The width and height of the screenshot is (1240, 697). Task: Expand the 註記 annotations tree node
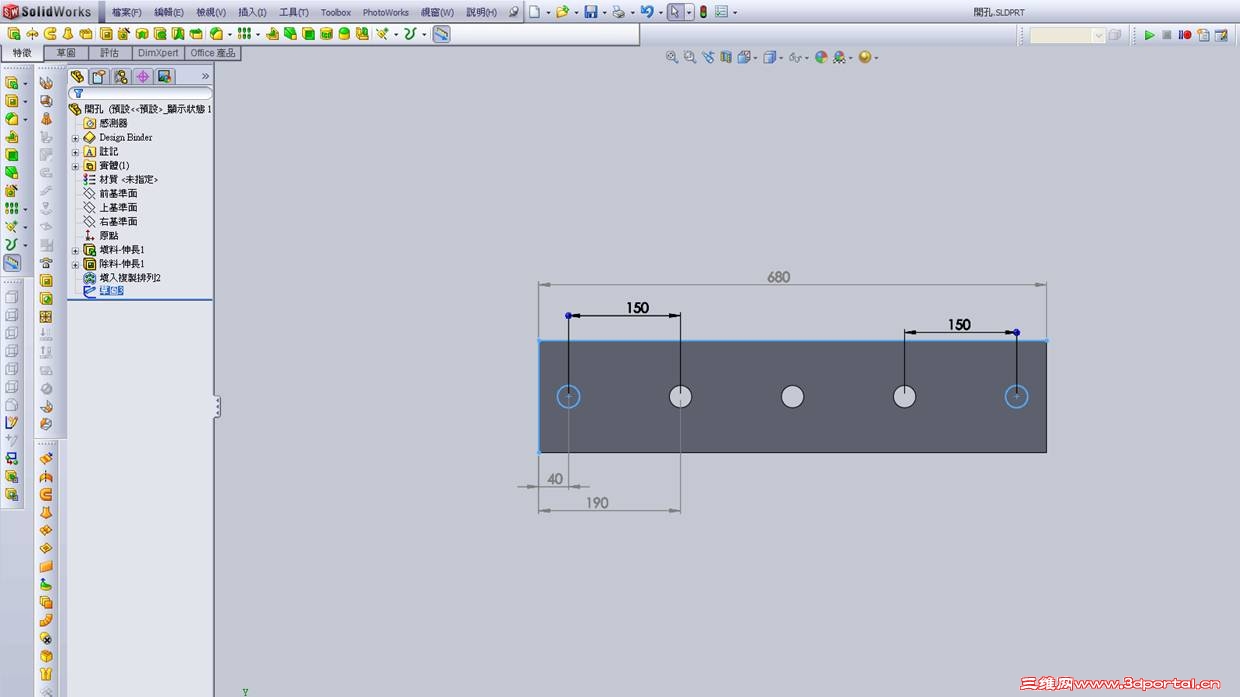click(x=75, y=152)
